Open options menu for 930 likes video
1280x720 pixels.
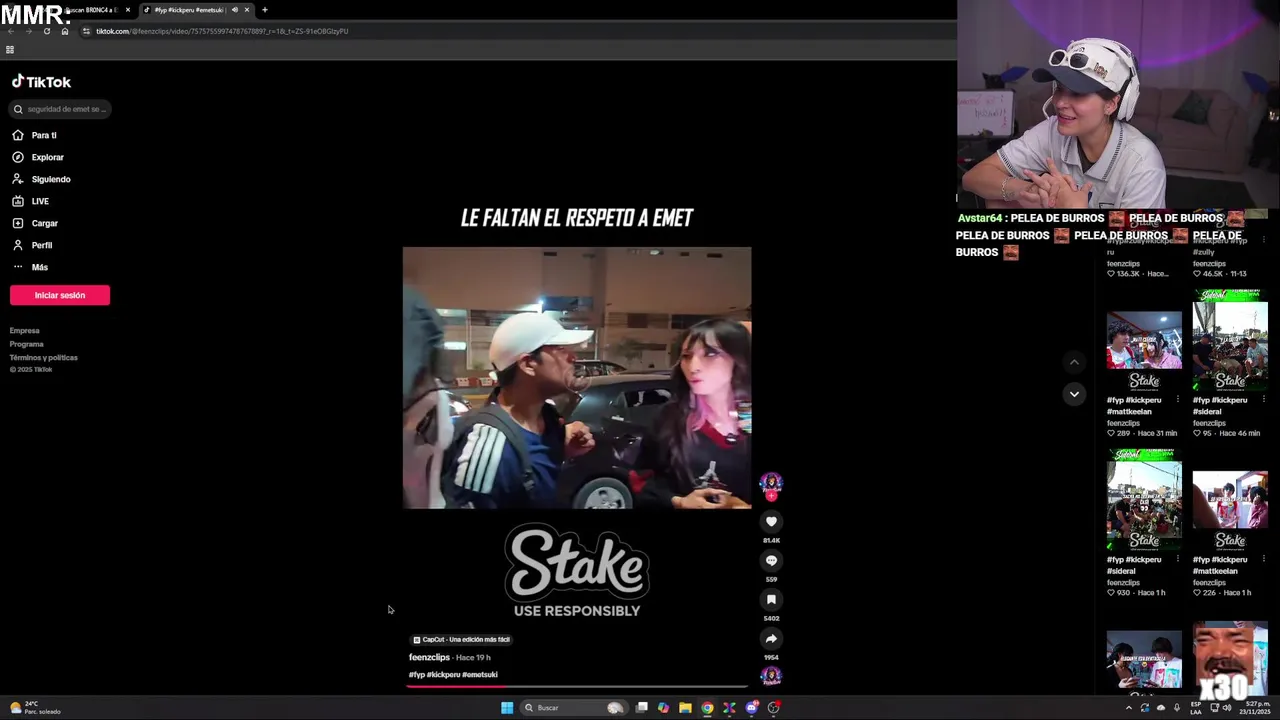coord(1177,560)
